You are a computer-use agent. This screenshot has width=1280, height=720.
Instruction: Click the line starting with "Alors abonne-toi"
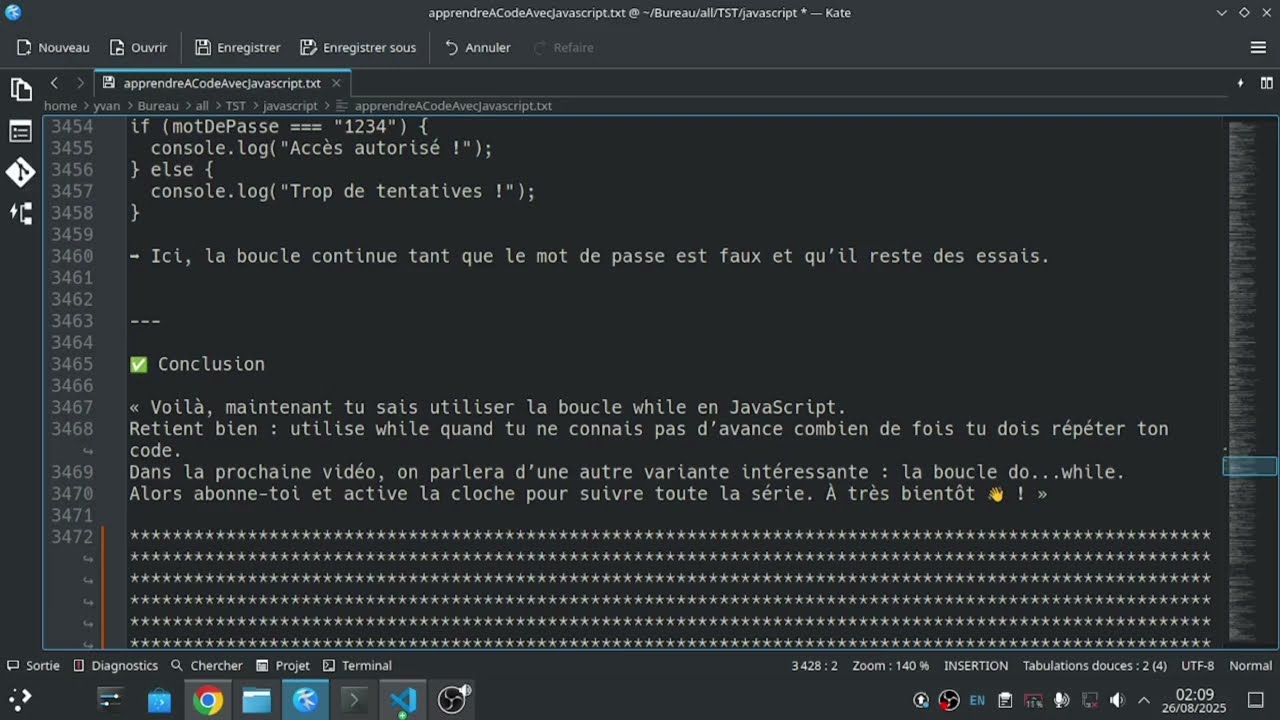(x=588, y=493)
